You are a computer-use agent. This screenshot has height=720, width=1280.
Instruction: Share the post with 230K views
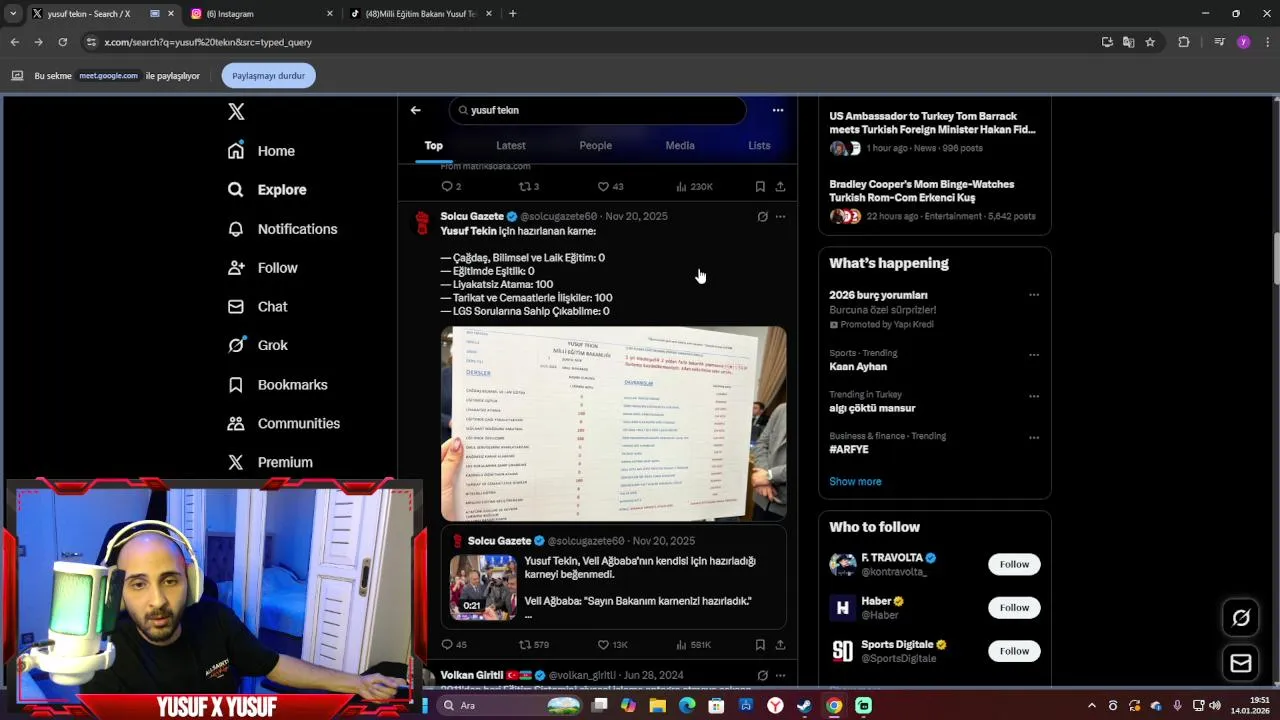coord(780,187)
